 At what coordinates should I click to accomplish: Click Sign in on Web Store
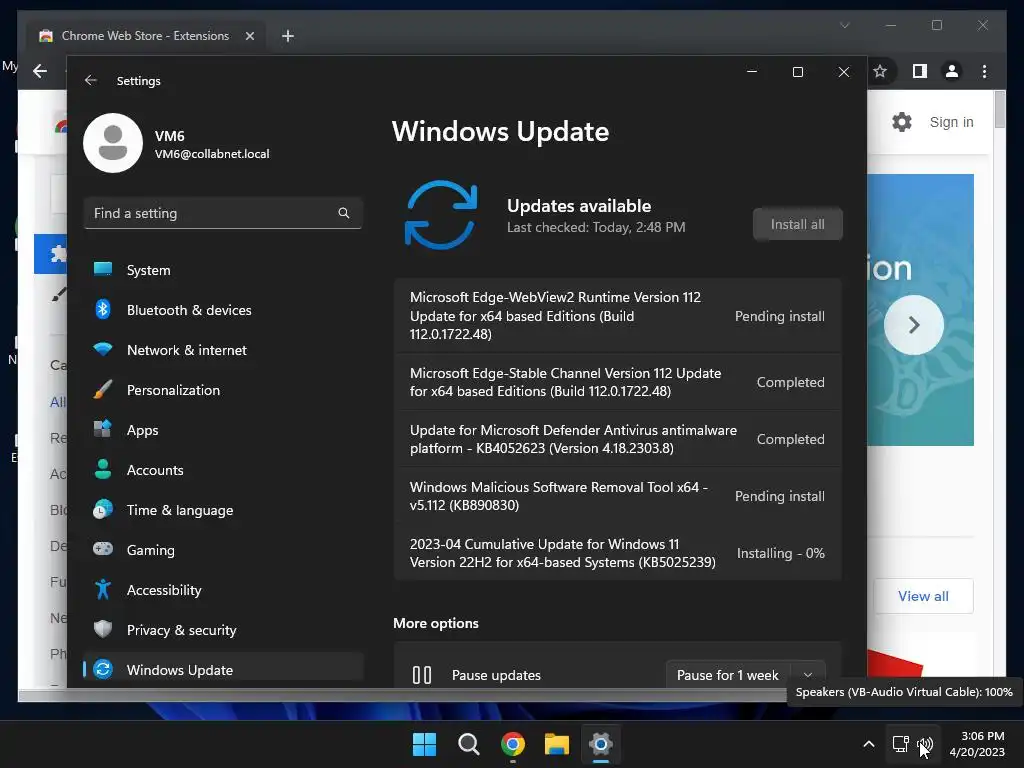click(951, 122)
